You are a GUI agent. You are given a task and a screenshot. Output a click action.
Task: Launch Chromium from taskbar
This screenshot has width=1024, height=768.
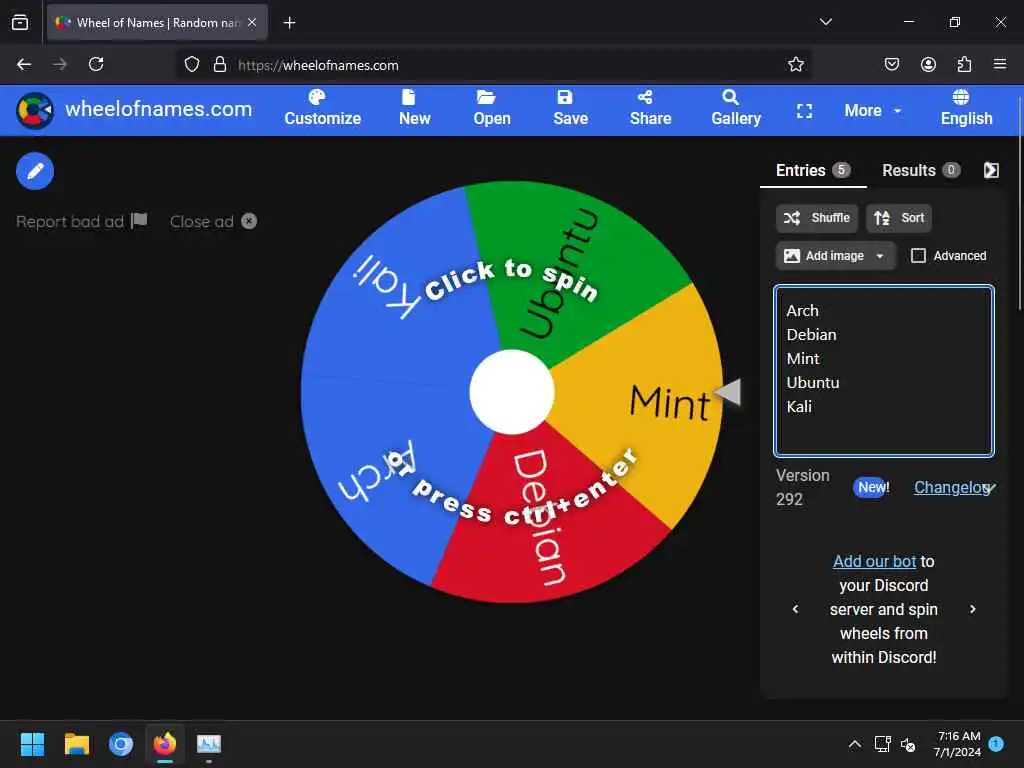pos(121,744)
